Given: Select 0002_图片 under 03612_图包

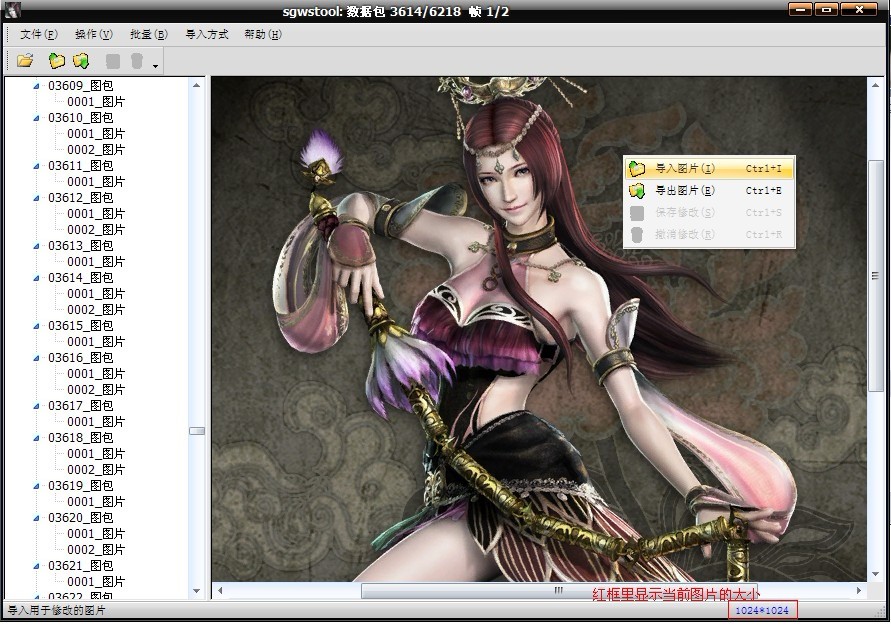Looking at the screenshot, I should click(96, 230).
